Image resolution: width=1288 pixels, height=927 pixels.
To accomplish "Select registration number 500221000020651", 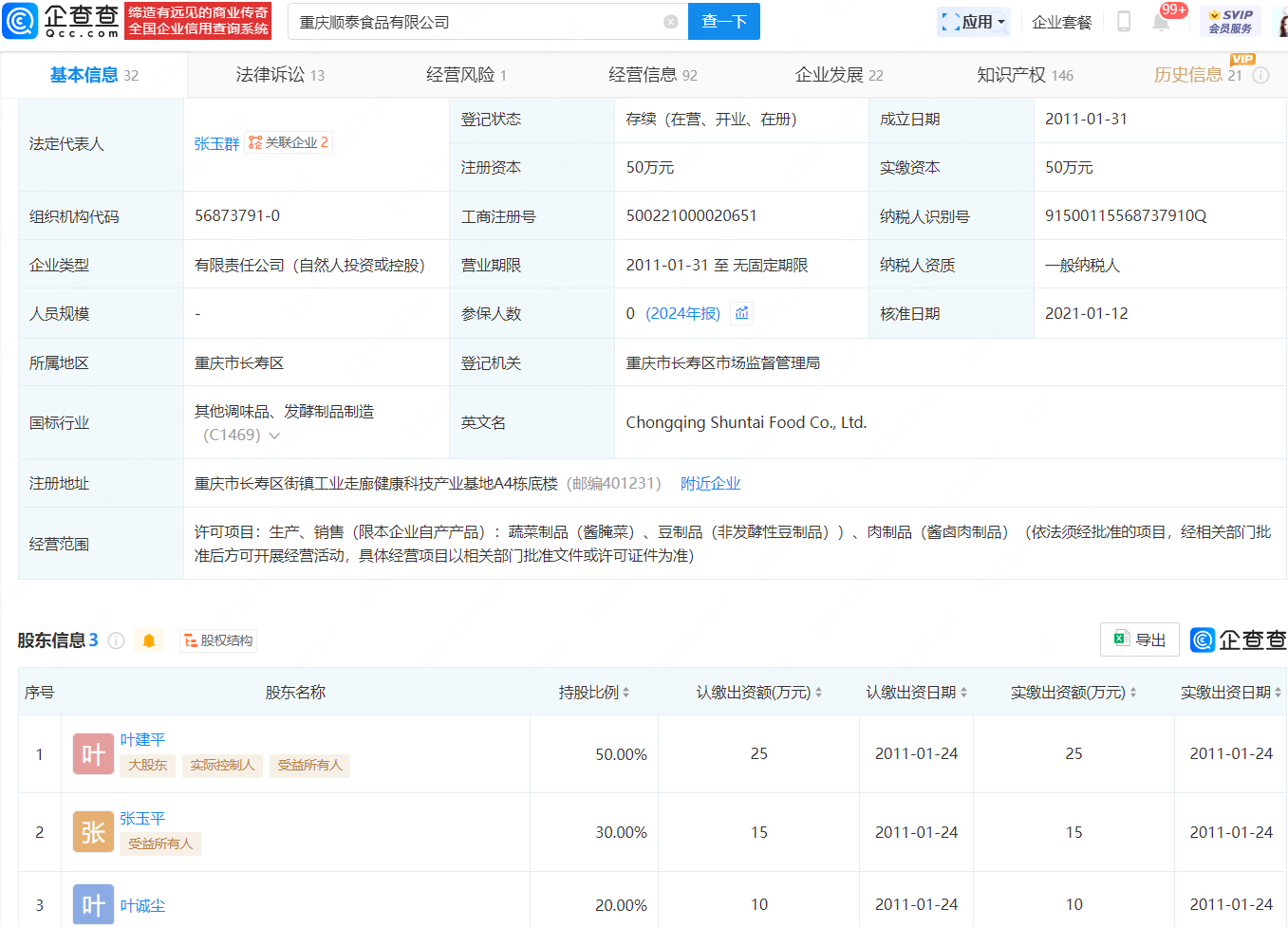I will coord(692,215).
